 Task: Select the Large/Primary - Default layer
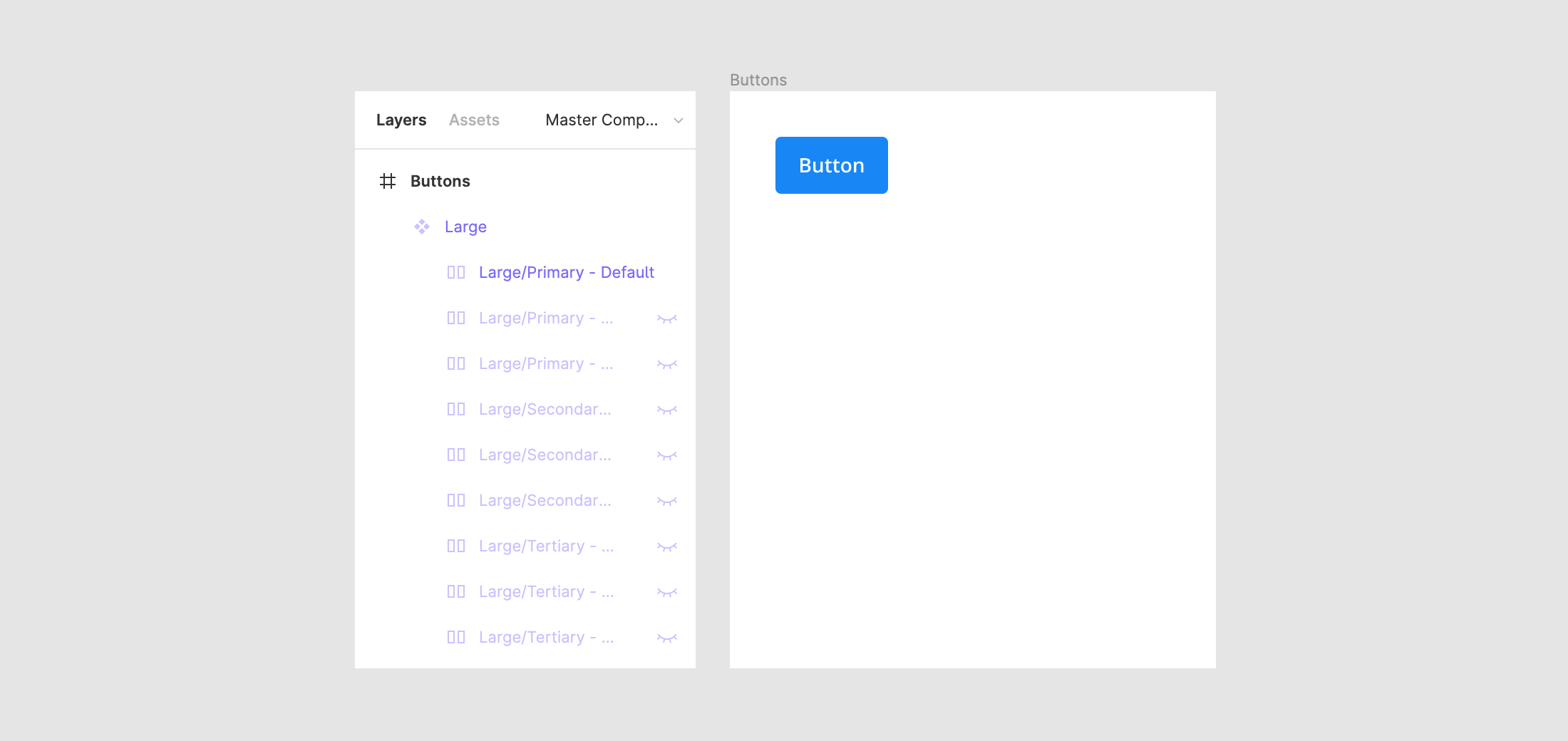coord(567,272)
